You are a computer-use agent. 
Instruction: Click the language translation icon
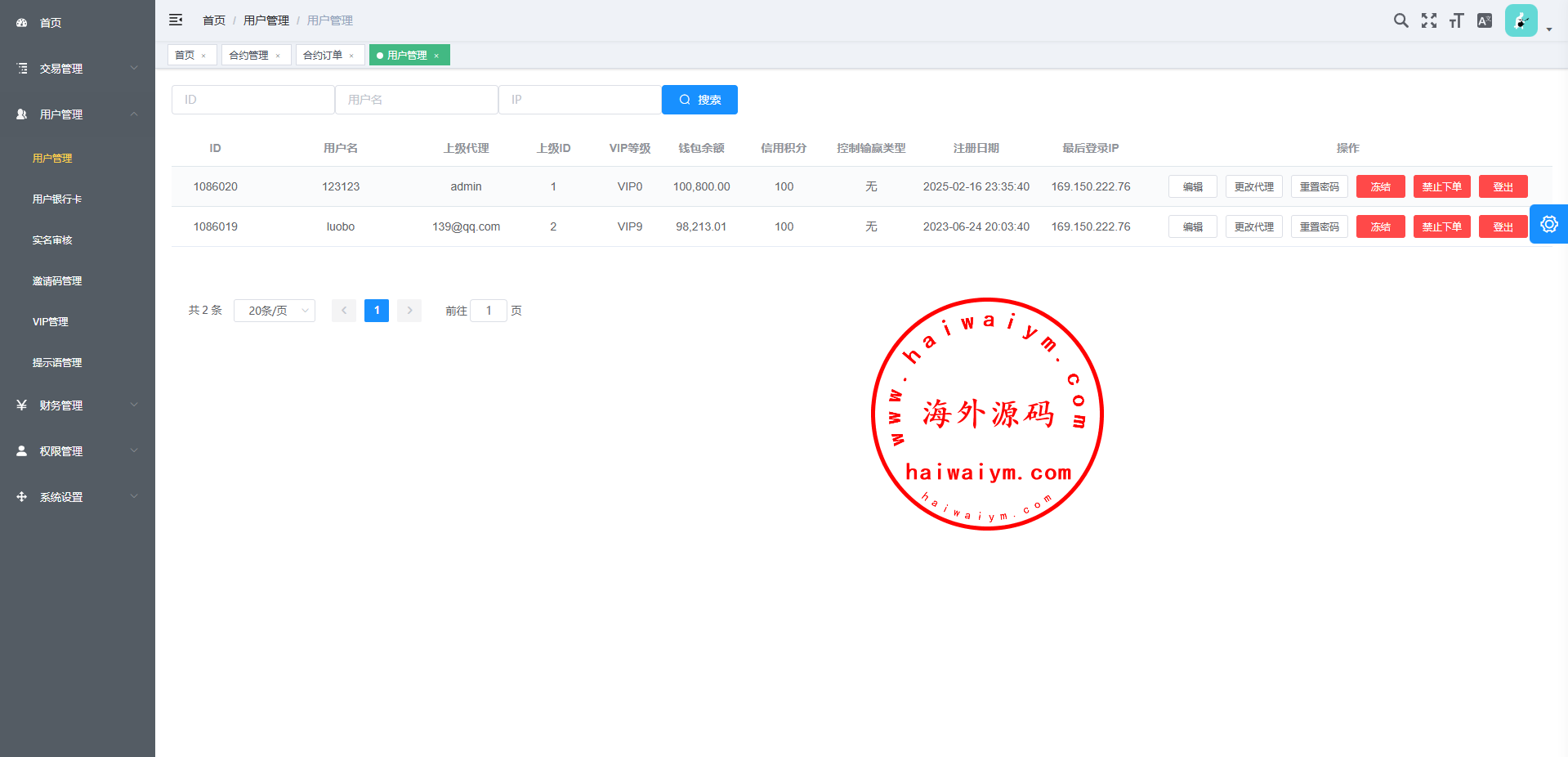pyautogui.click(x=1484, y=20)
